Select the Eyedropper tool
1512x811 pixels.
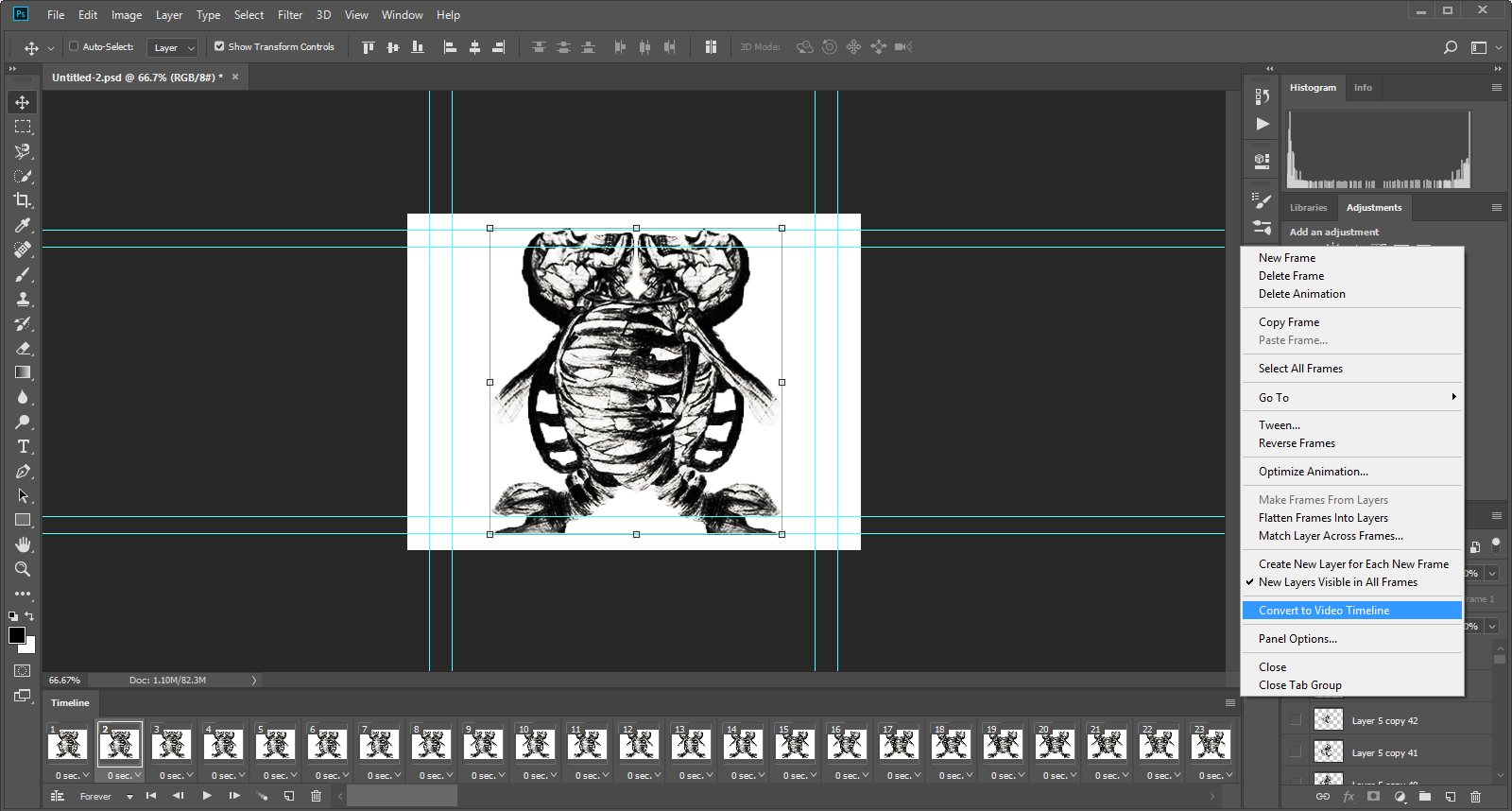click(x=23, y=225)
